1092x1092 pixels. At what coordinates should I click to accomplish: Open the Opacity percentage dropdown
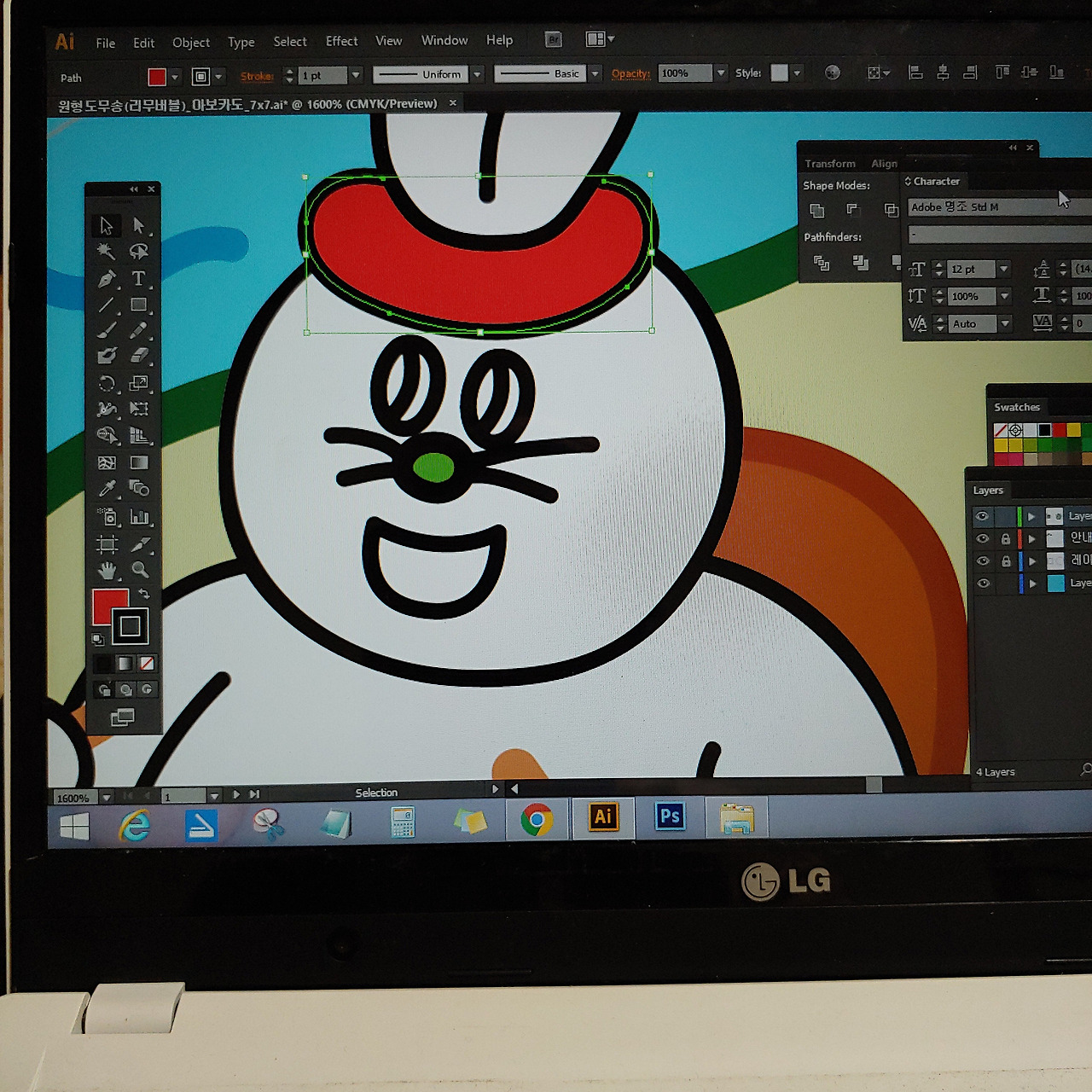(721, 73)
